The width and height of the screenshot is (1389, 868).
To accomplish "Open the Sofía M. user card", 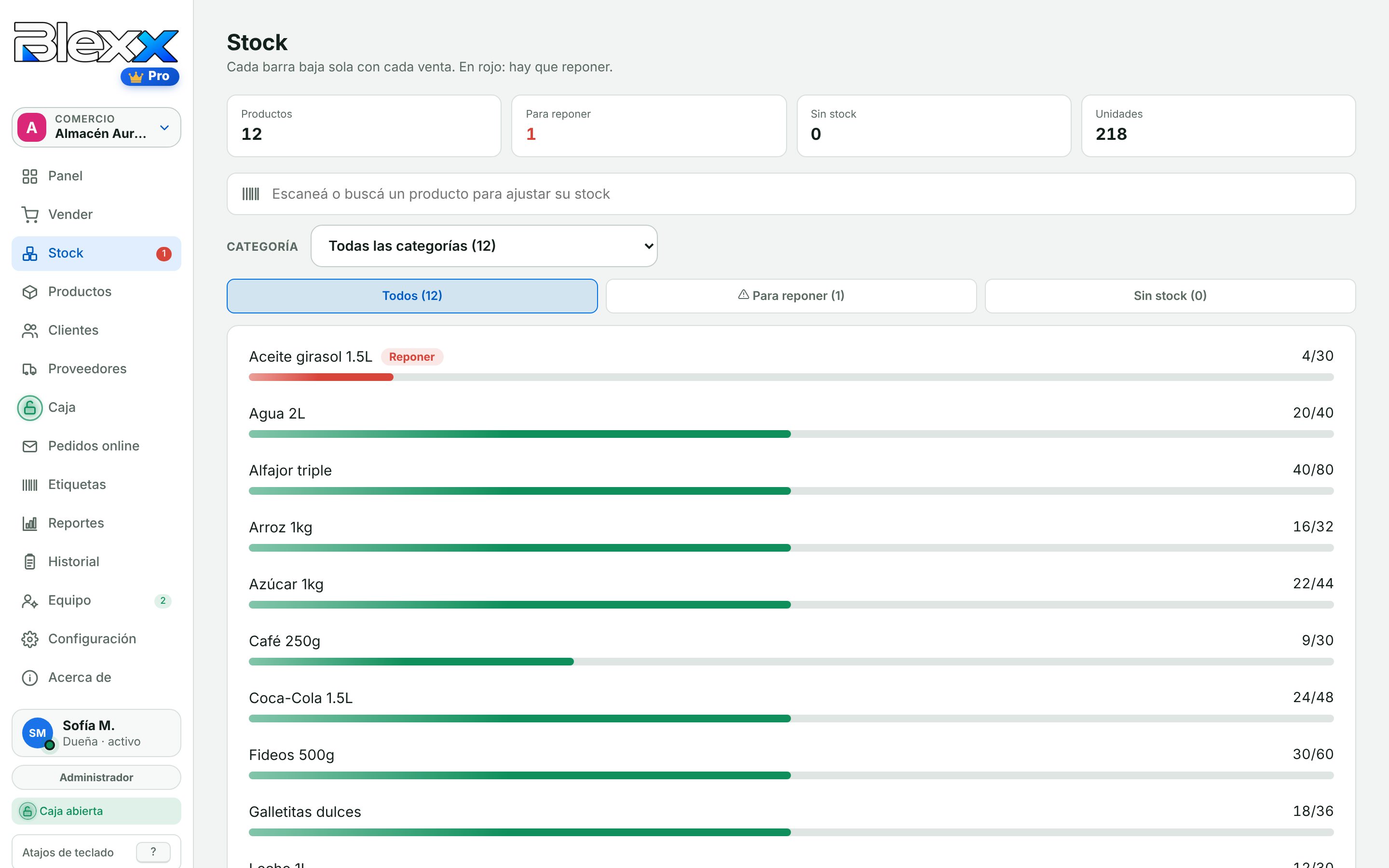I will click(x=96, y=733).
